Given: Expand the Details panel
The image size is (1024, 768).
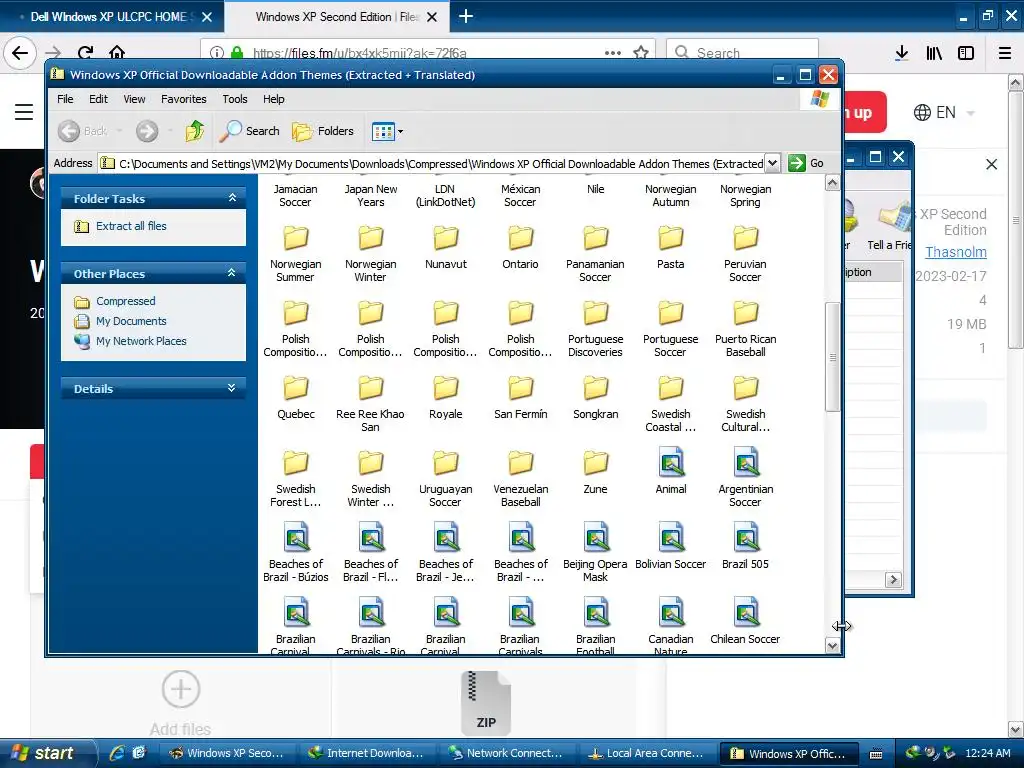Looking at the screenshot, I should (232, 388).
